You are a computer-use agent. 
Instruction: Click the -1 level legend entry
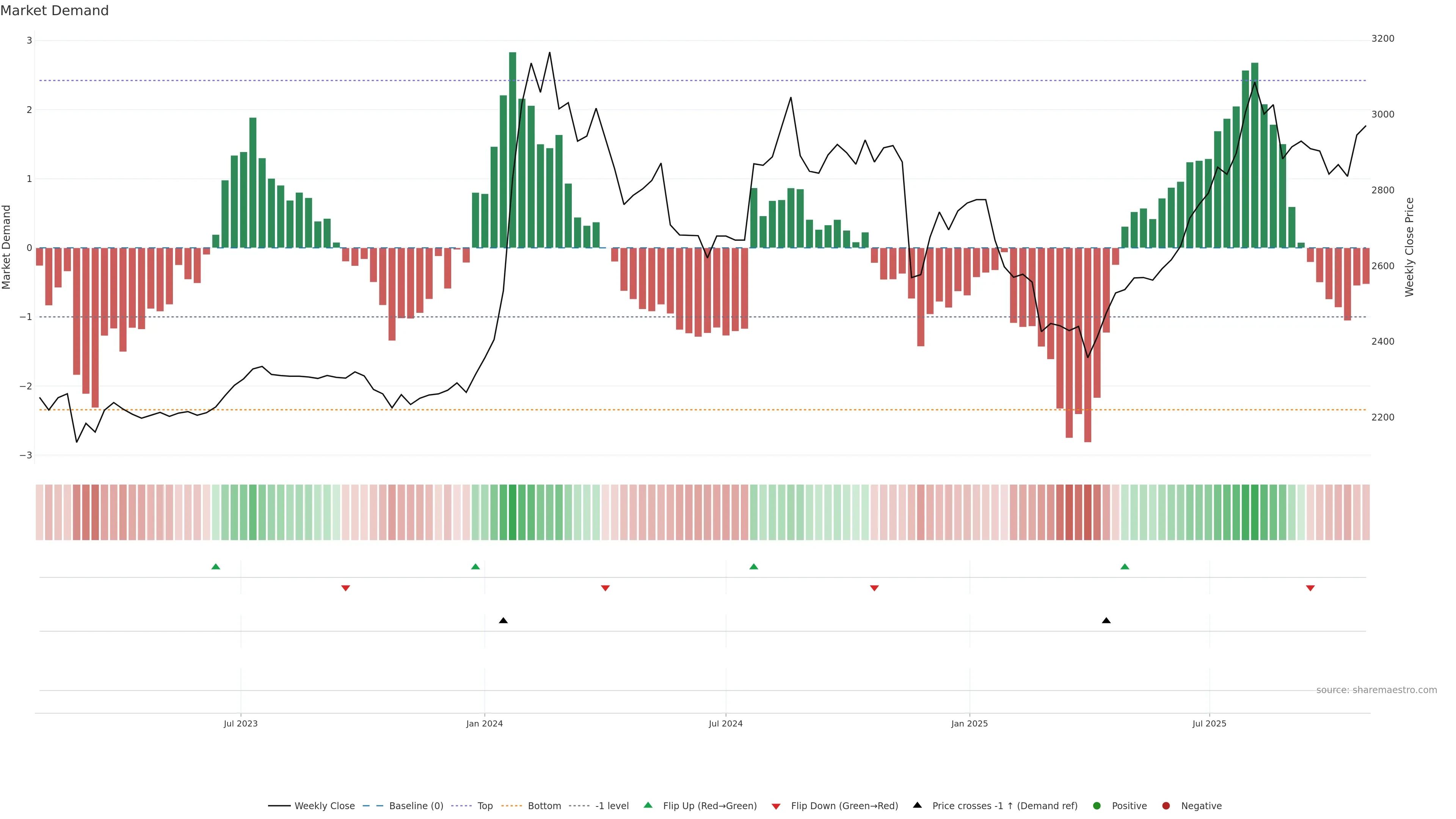coord(612,806)
